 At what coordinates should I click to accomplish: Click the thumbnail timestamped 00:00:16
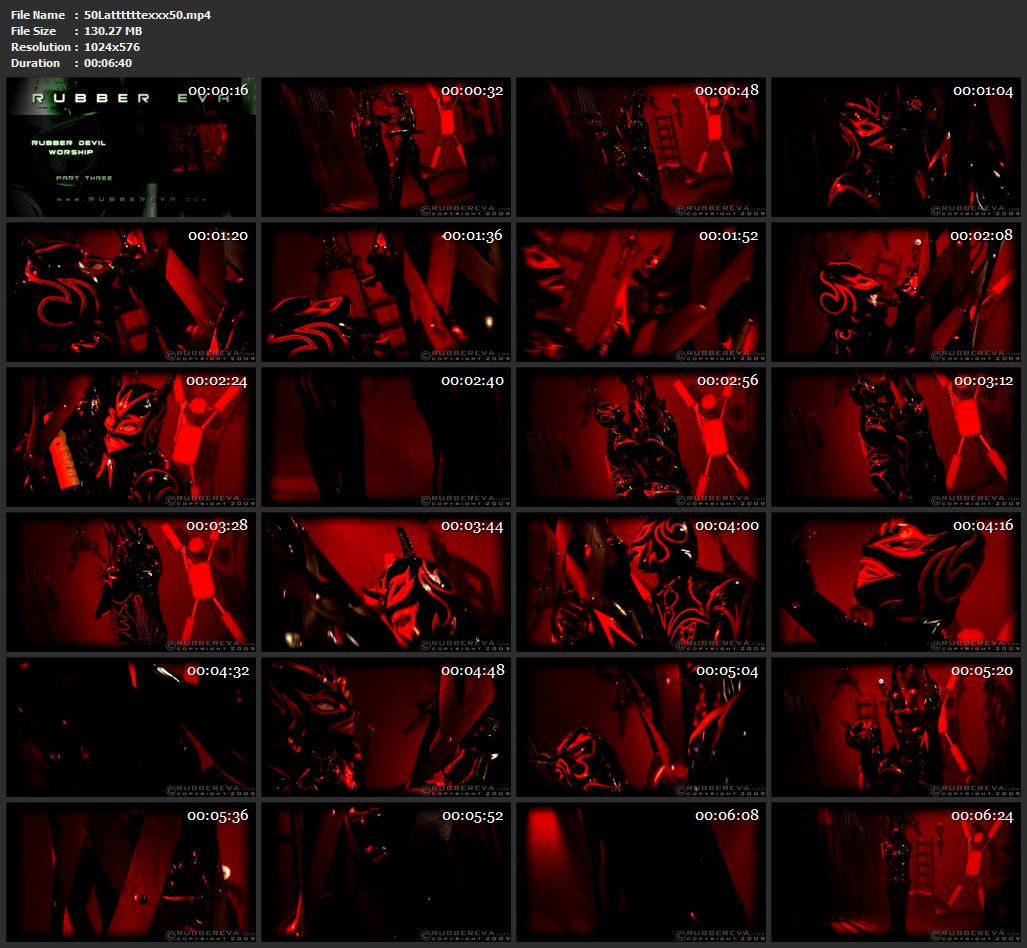coord(131,147)
